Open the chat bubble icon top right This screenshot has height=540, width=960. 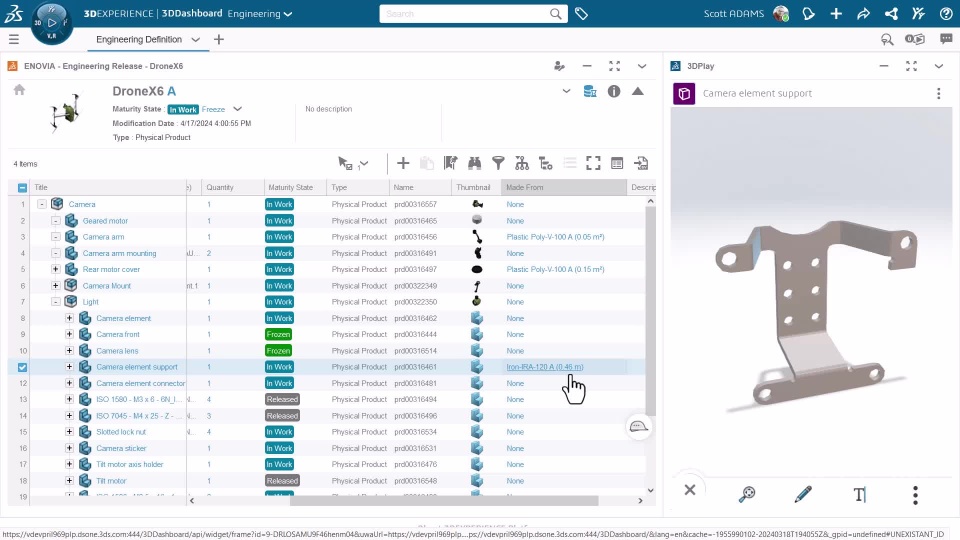pos(946,39)
